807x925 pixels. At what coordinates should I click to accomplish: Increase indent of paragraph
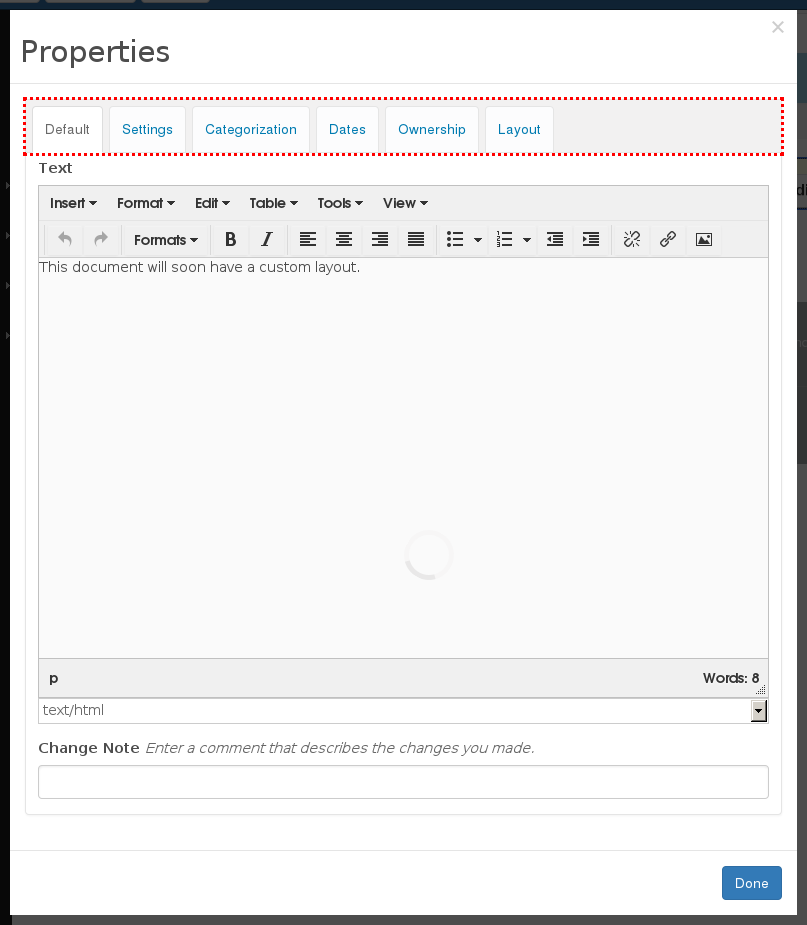(591, 239)
